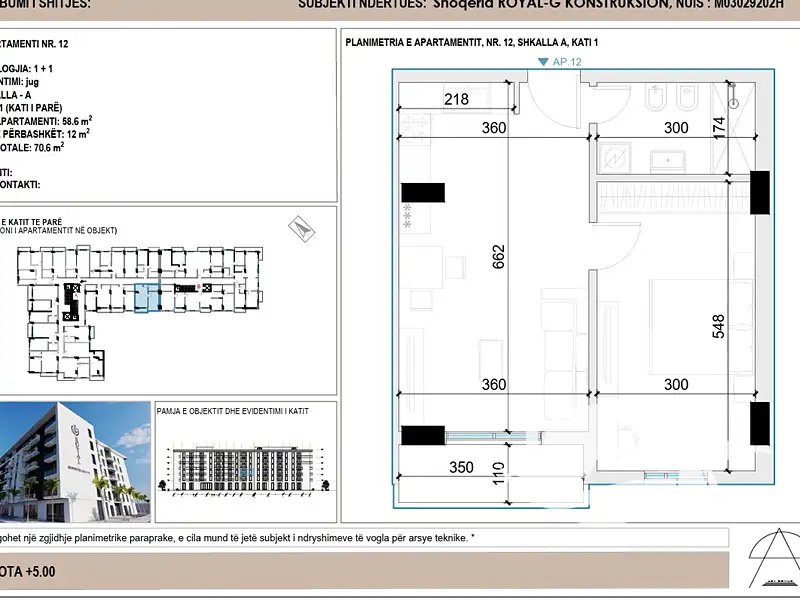Click the PËRBASHKËT: 12 m² line
The height and width of the screenshot is (600, 800).
tap(45, 134)
